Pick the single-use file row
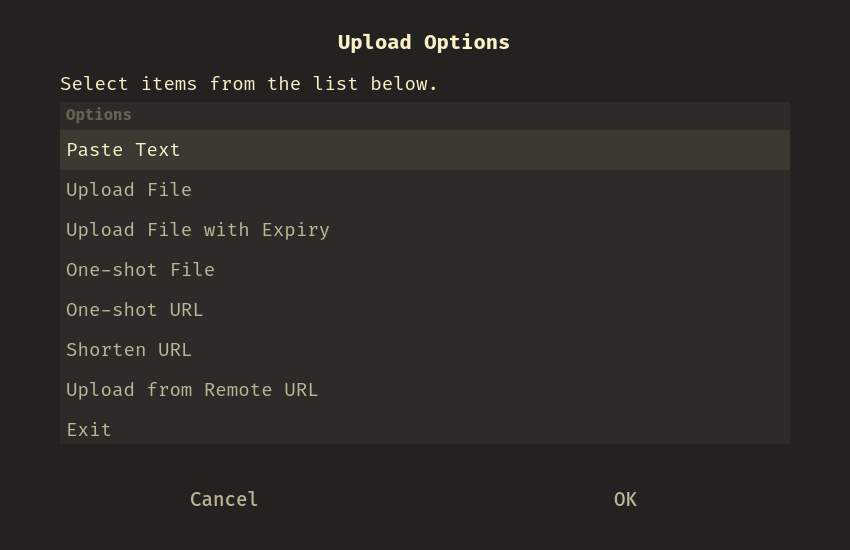 coord(424,270)
